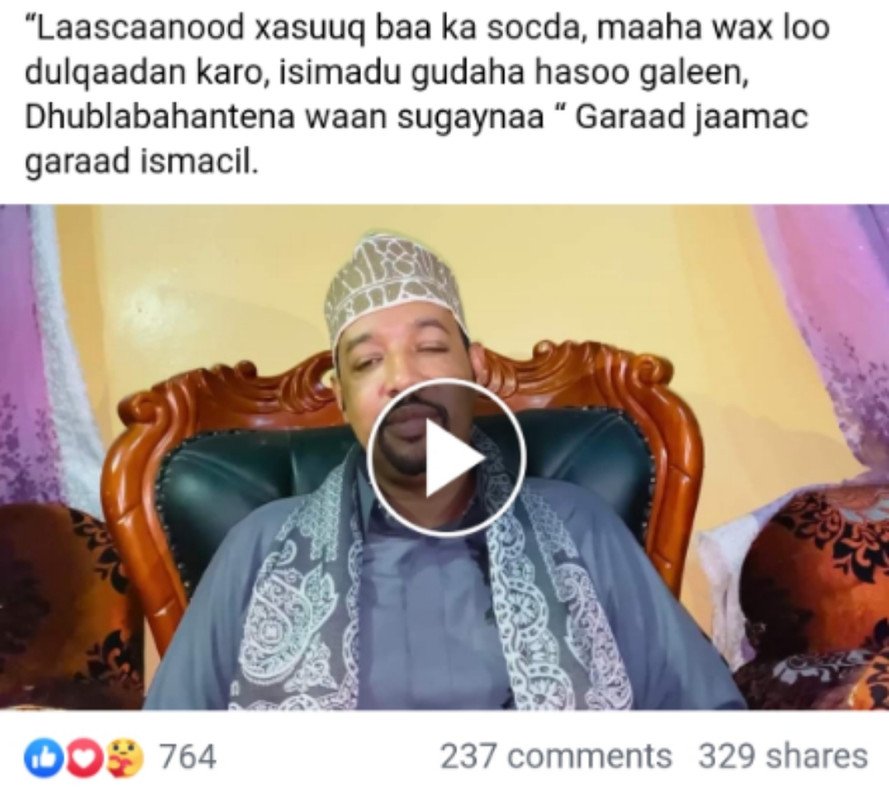The image size is (889, 800).
Task: Click the caption's first word Laascaanood
Action: click(x=135, y=28)
